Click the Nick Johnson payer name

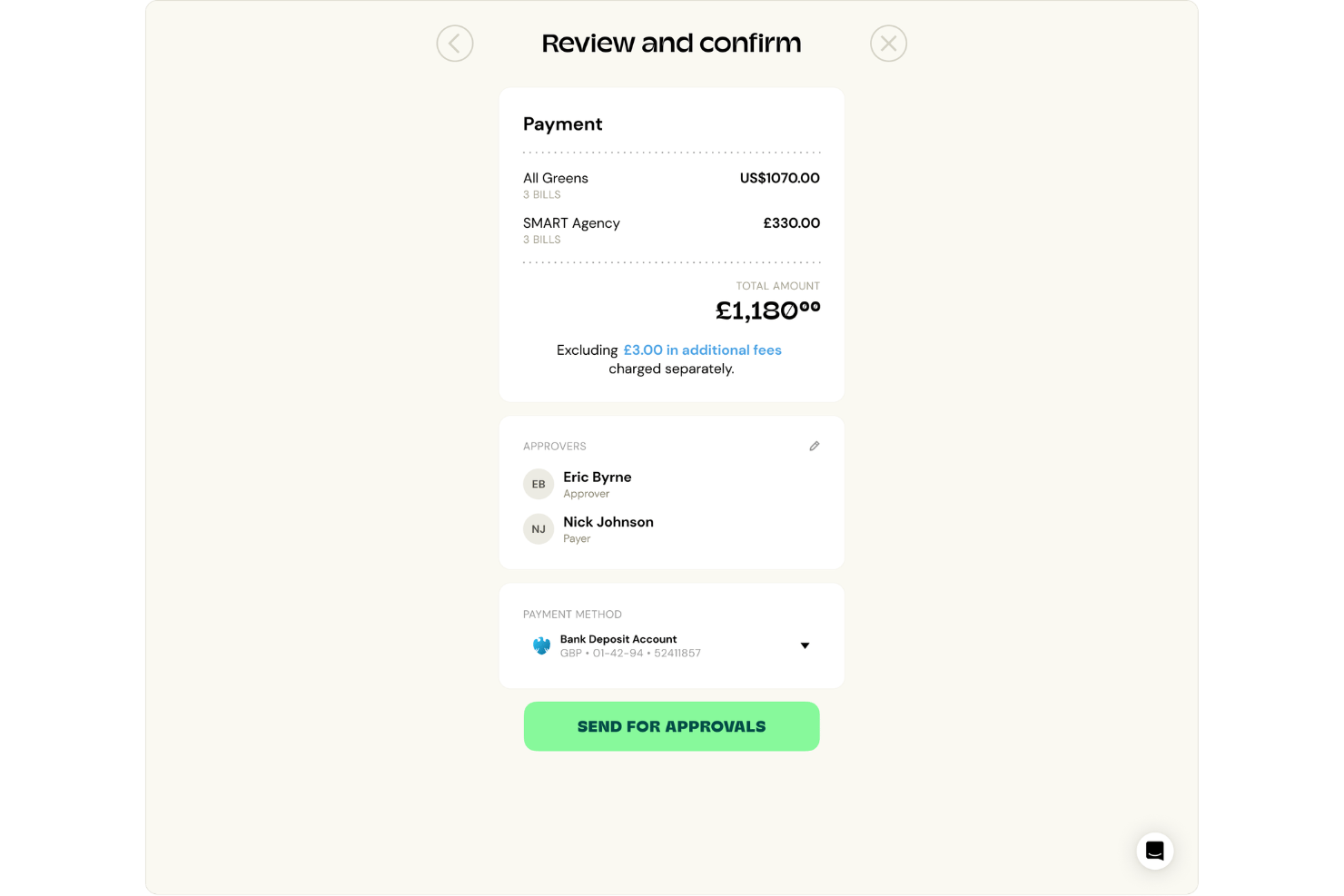(608, 522)
